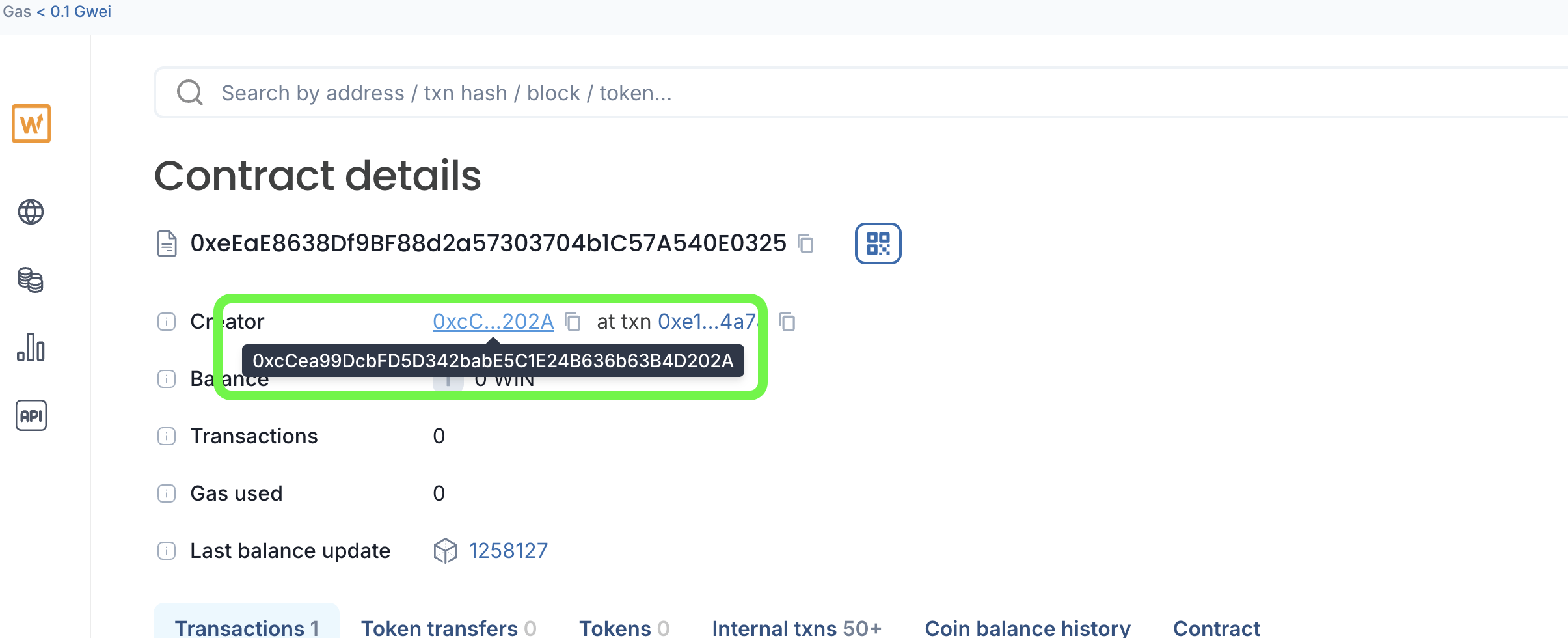The height and width of the screenshot is (638, 1568).
Task: Open the tokens coins icon in sidebar
Action: pos(31,280)
